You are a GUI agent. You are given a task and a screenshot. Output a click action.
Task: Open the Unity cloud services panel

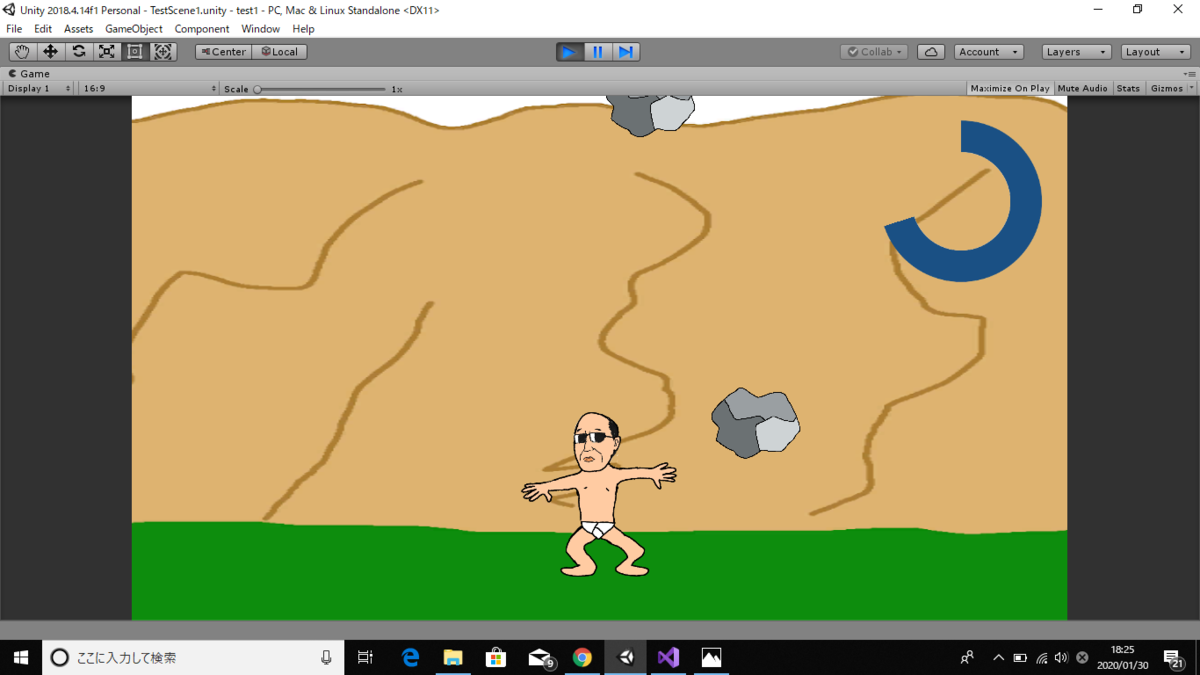coord(931,52)
